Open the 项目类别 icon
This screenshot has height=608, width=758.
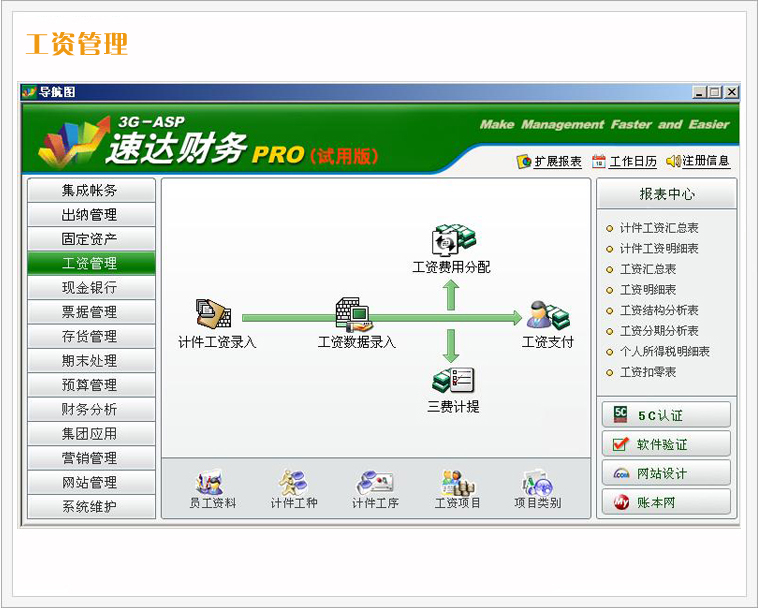pos(537,482)
